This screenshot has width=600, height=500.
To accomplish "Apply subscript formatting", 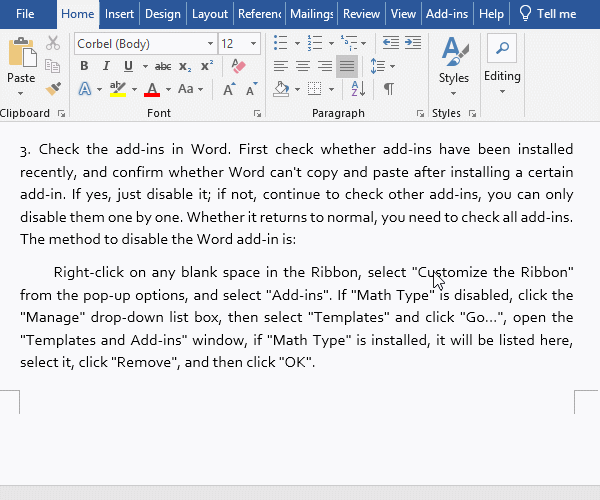I will click(x=184, y=66).
